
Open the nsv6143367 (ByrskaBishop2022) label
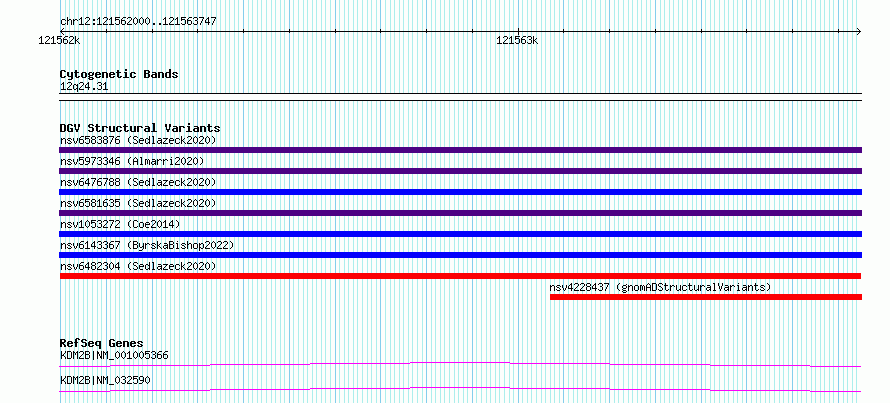click(x=147, y=245)
